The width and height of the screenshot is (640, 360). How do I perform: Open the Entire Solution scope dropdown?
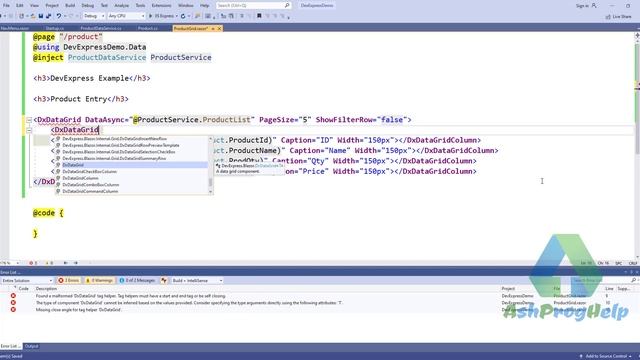click(x=27, y=281)
